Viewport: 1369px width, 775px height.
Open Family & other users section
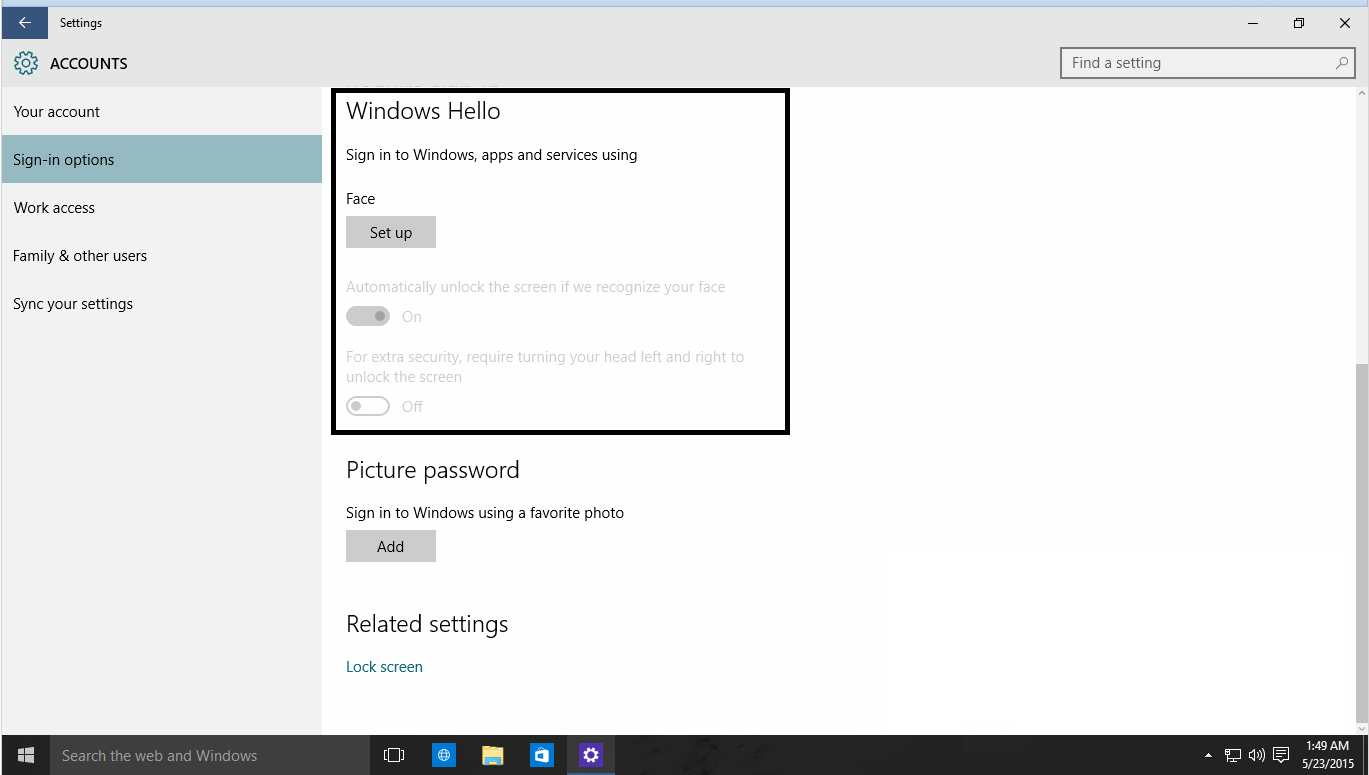(162, 256)
